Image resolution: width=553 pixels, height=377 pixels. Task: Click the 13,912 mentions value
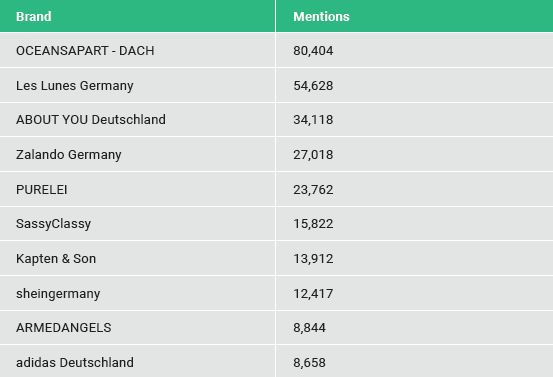[x=313, y=259]
